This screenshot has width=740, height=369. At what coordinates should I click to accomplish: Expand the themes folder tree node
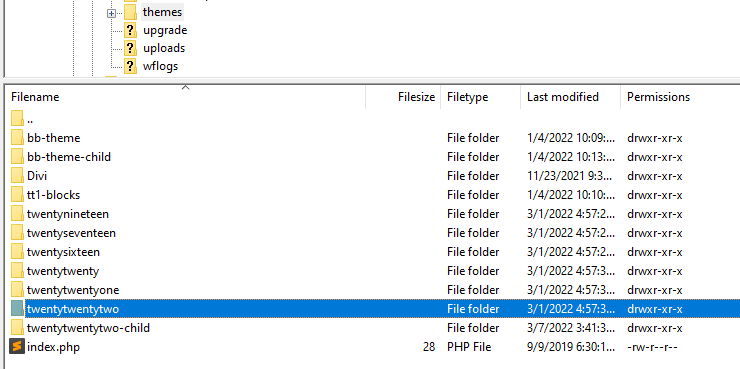pyautogui.click(x=111, y=14)
